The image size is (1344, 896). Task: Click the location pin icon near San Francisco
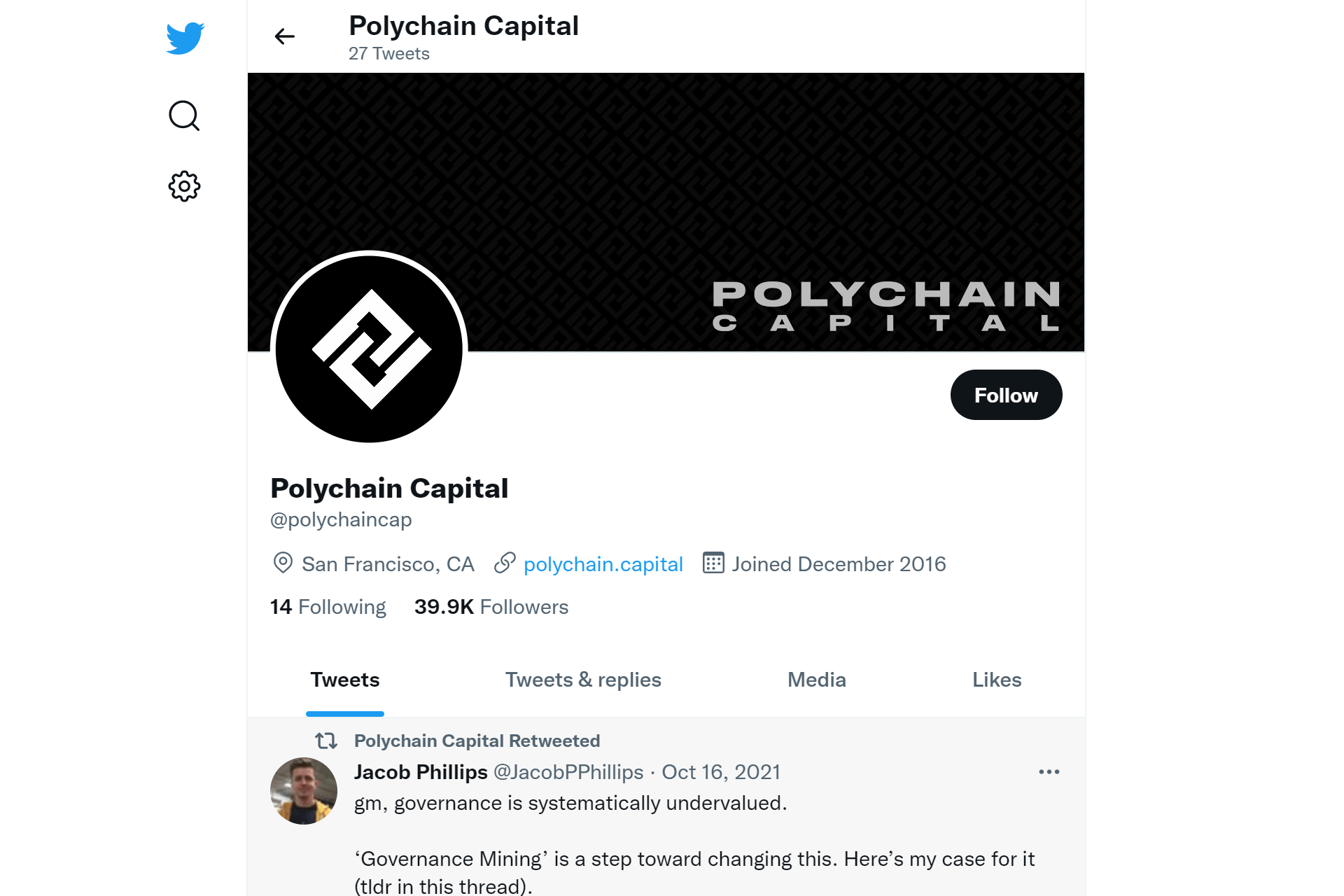click(x=282, y=563)
